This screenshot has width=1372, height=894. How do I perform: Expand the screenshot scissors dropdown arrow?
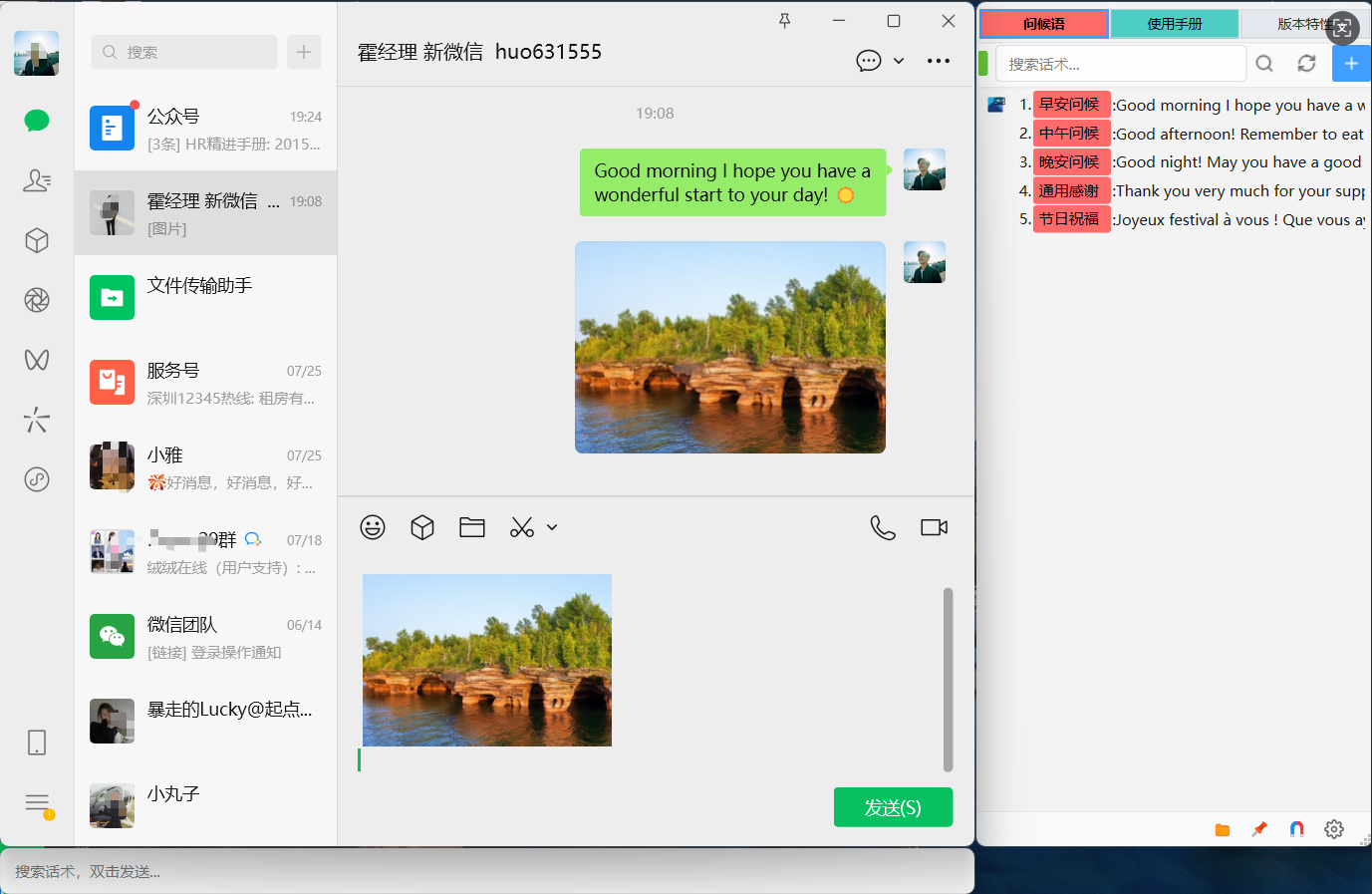click(x=552, y=527)
